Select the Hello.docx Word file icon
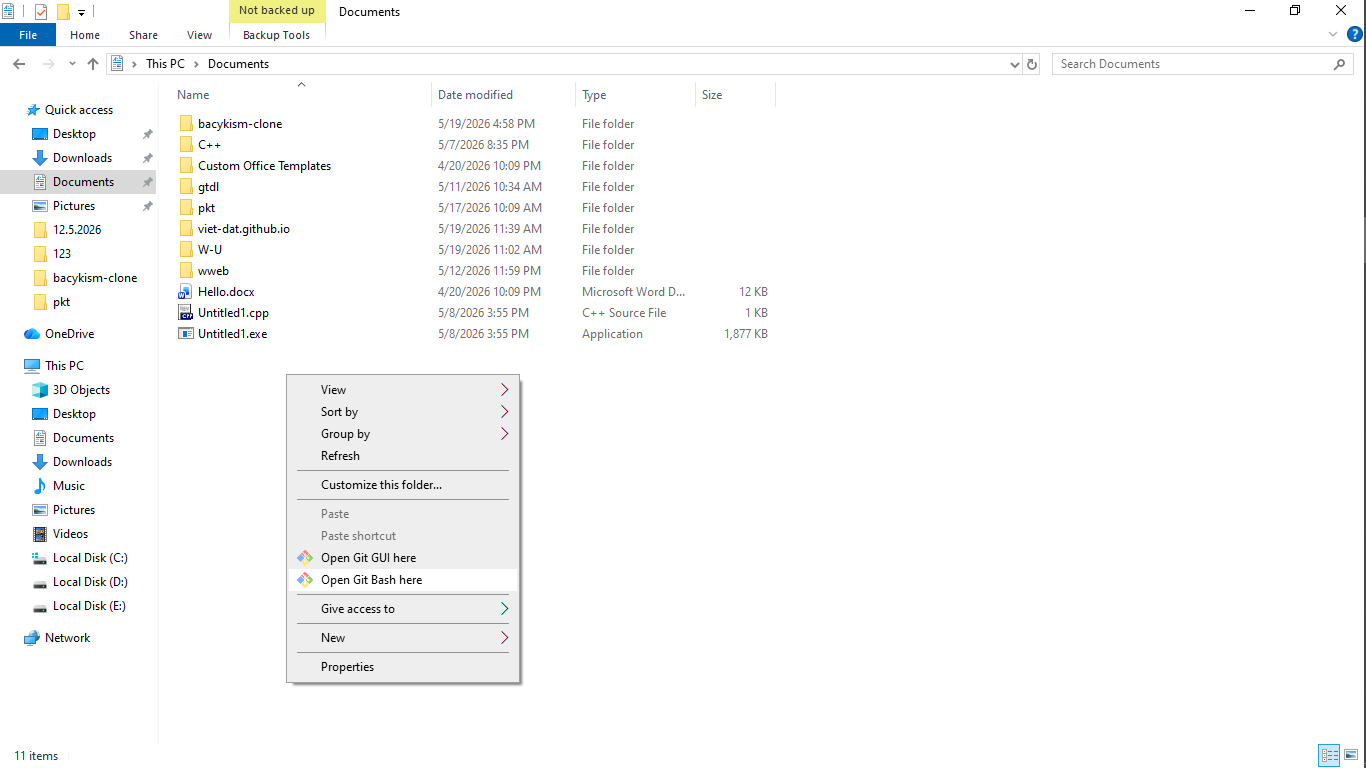1366x768 pixels. [185, 292]
